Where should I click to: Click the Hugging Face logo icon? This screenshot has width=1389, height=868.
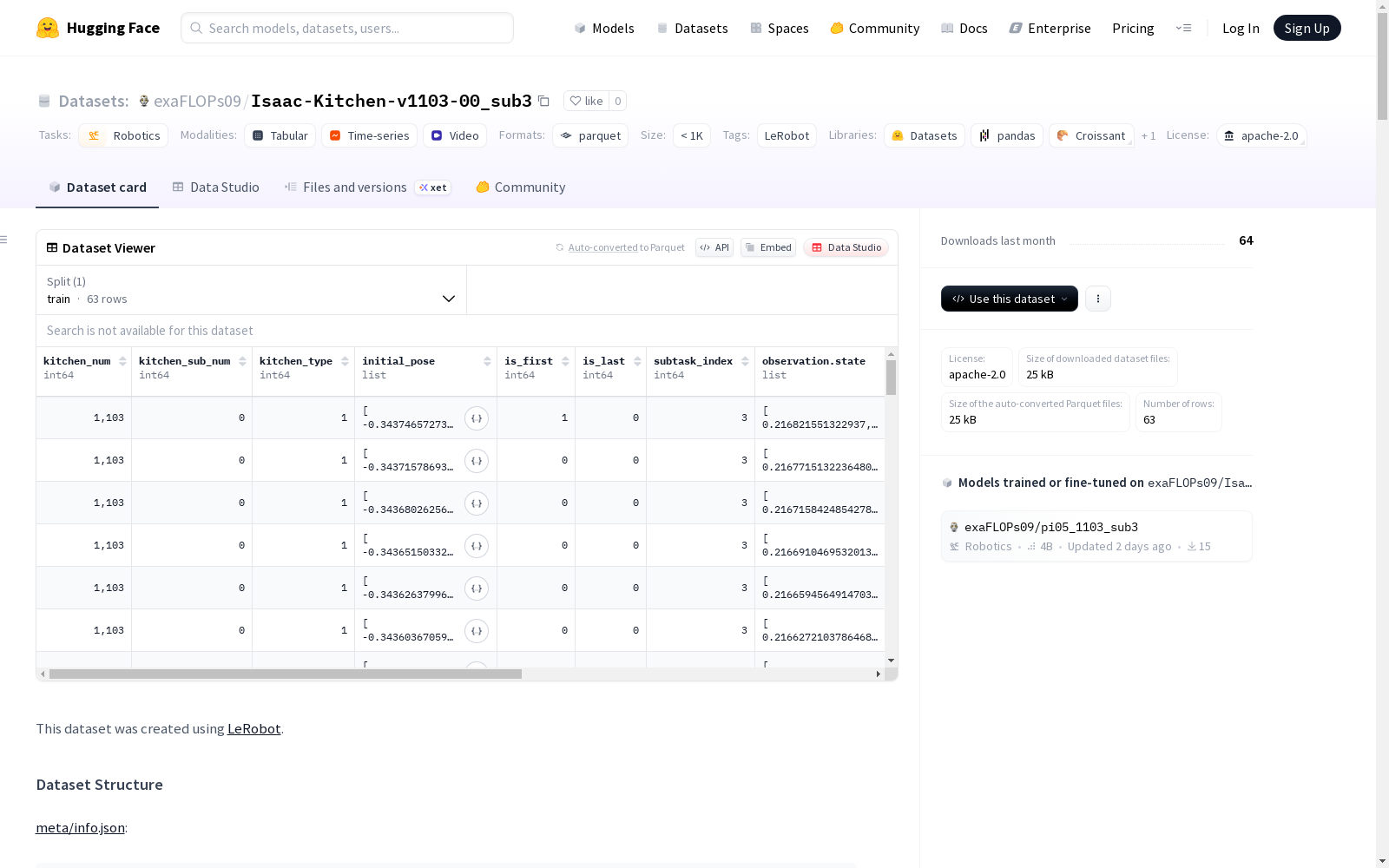click(x=48, y=28)
